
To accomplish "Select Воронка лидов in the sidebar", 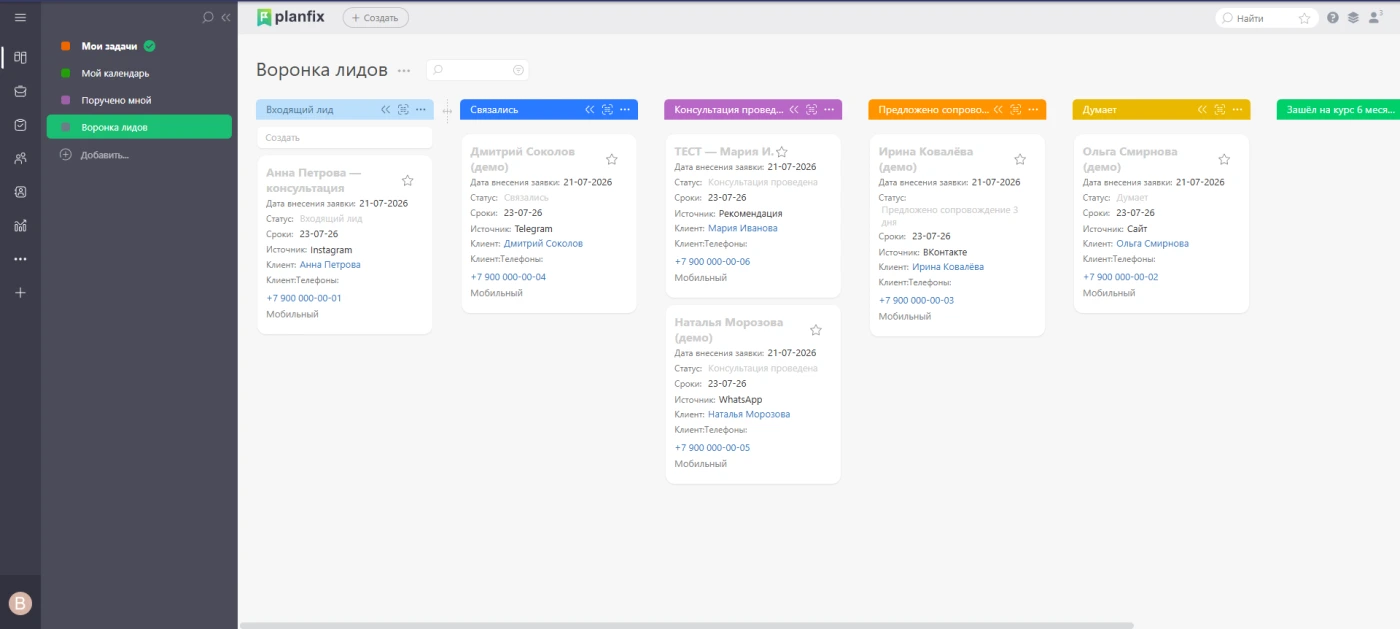I will 139,127.
